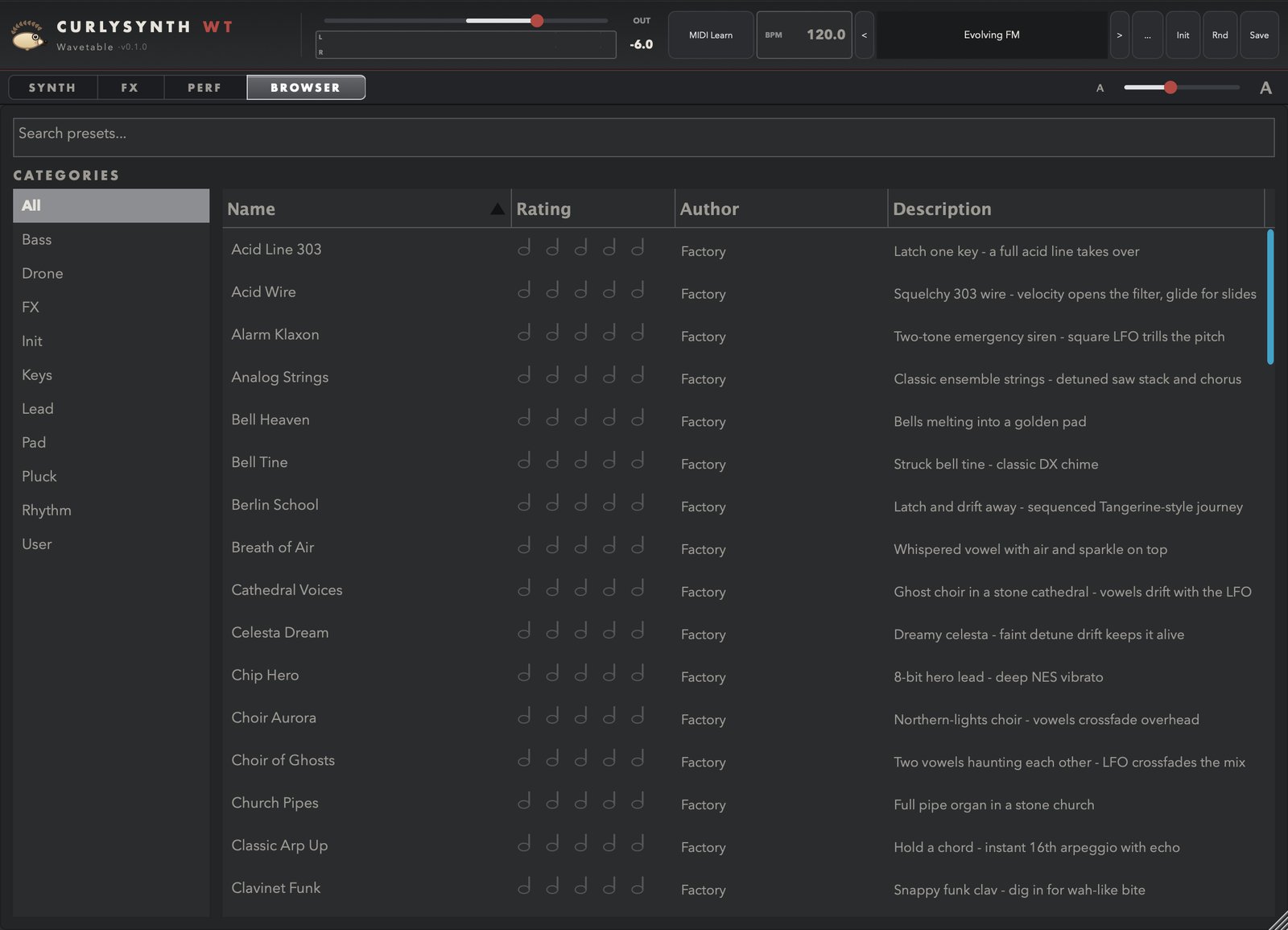Screen dimensions: 1288x930
Task: Click the window resize grip corner
Action: pyautogui.click(x=1278, y=921)
